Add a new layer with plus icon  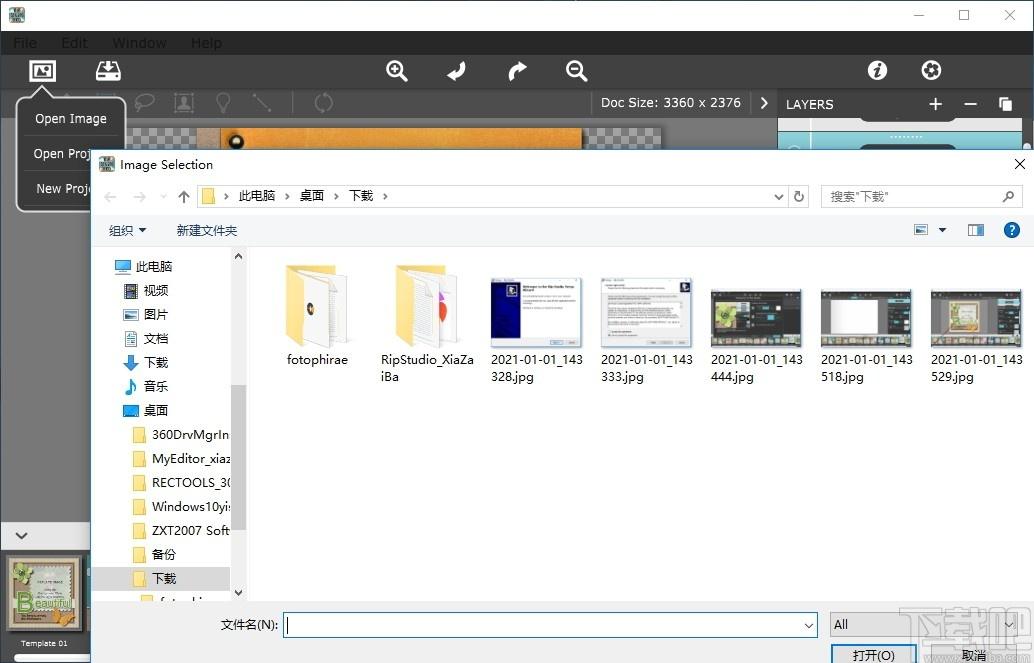pyautogui.click(x=935, y=104)
